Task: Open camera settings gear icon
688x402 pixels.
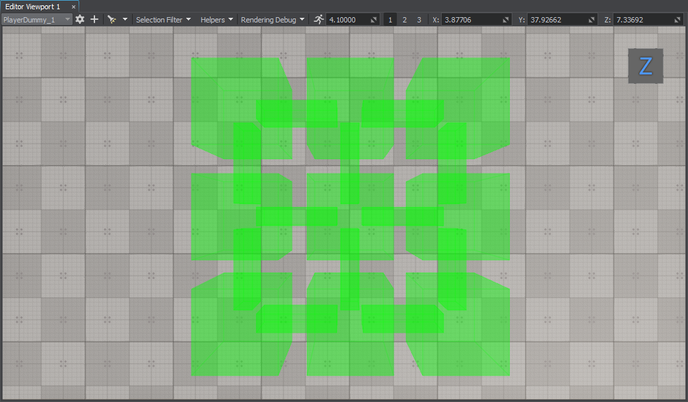Action: click(x=80, y=19)
